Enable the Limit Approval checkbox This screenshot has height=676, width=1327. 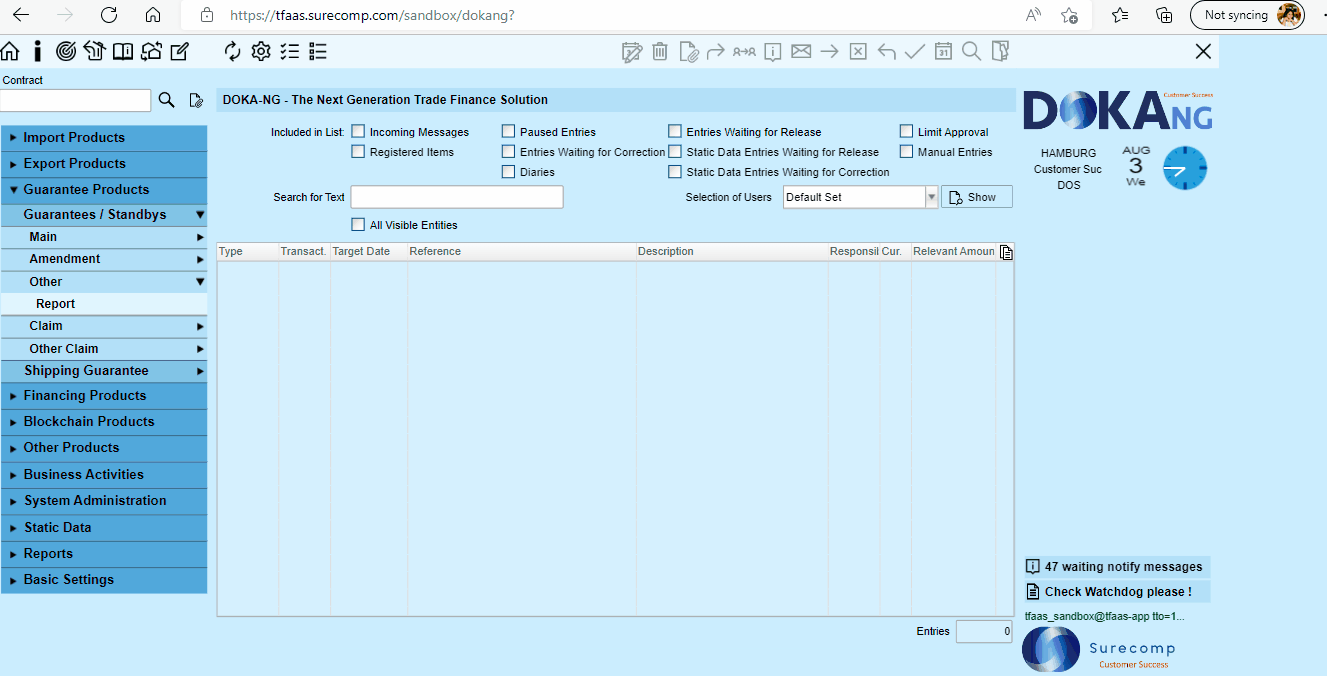[907, 131]
